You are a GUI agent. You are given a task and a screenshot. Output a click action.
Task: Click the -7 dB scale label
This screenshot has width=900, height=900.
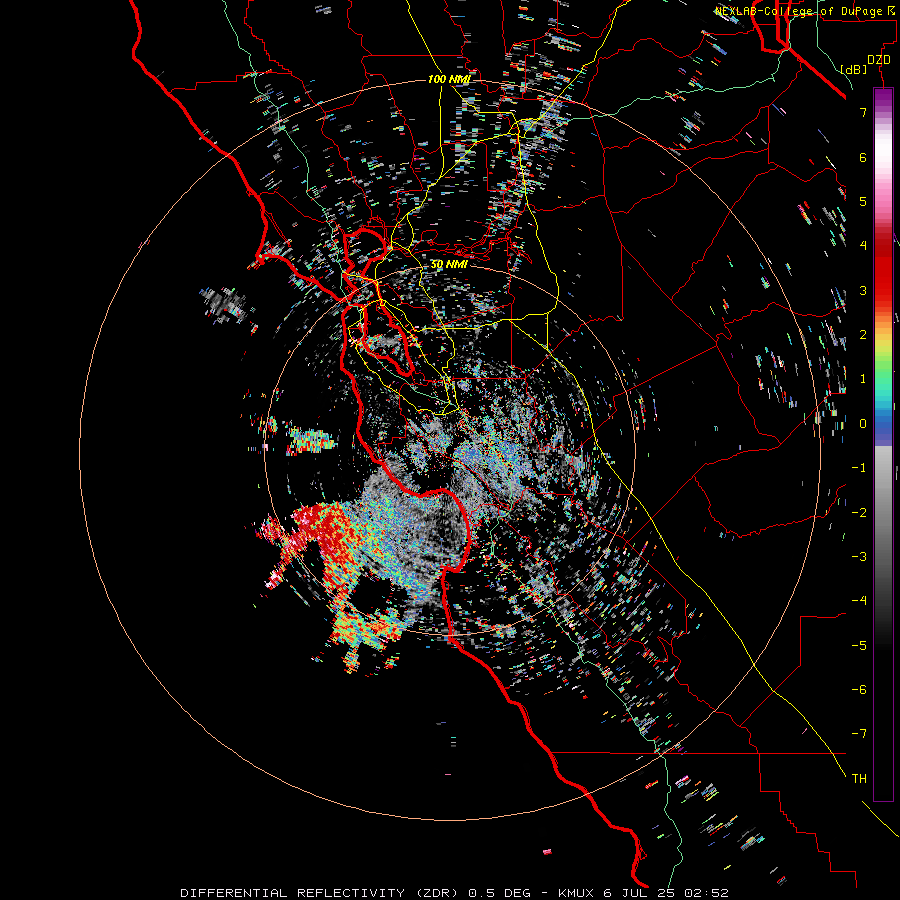859,734
